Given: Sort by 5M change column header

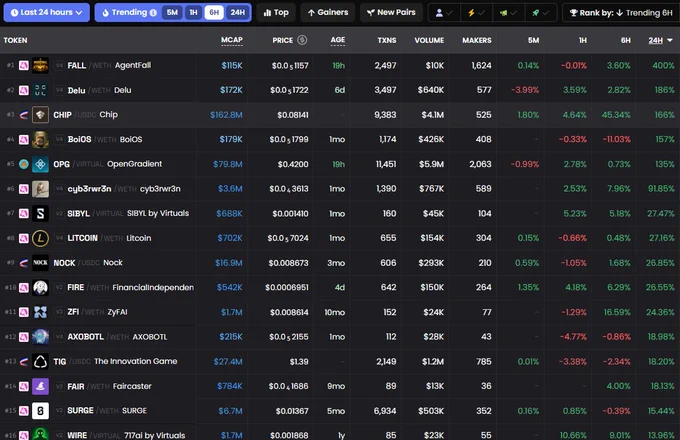Looking at the screenshot, I should (533, 40).
